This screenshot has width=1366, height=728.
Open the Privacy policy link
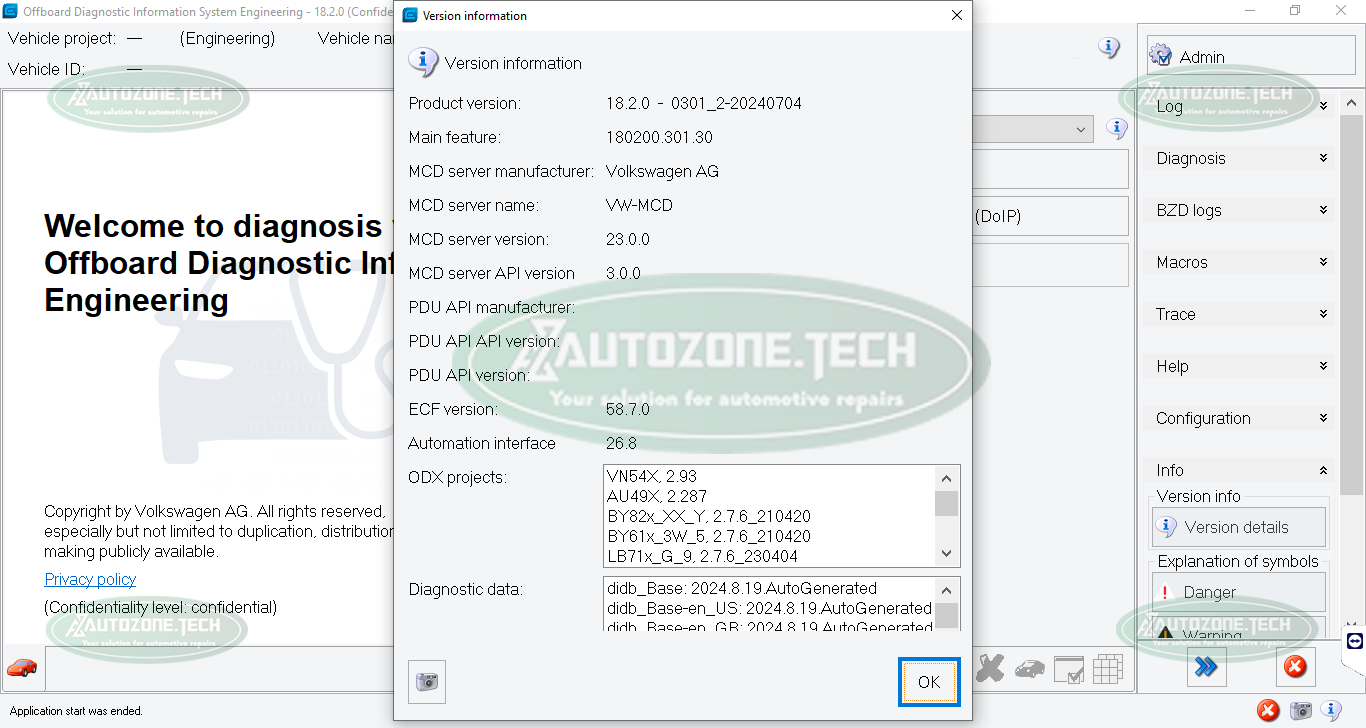click(90, 579)
